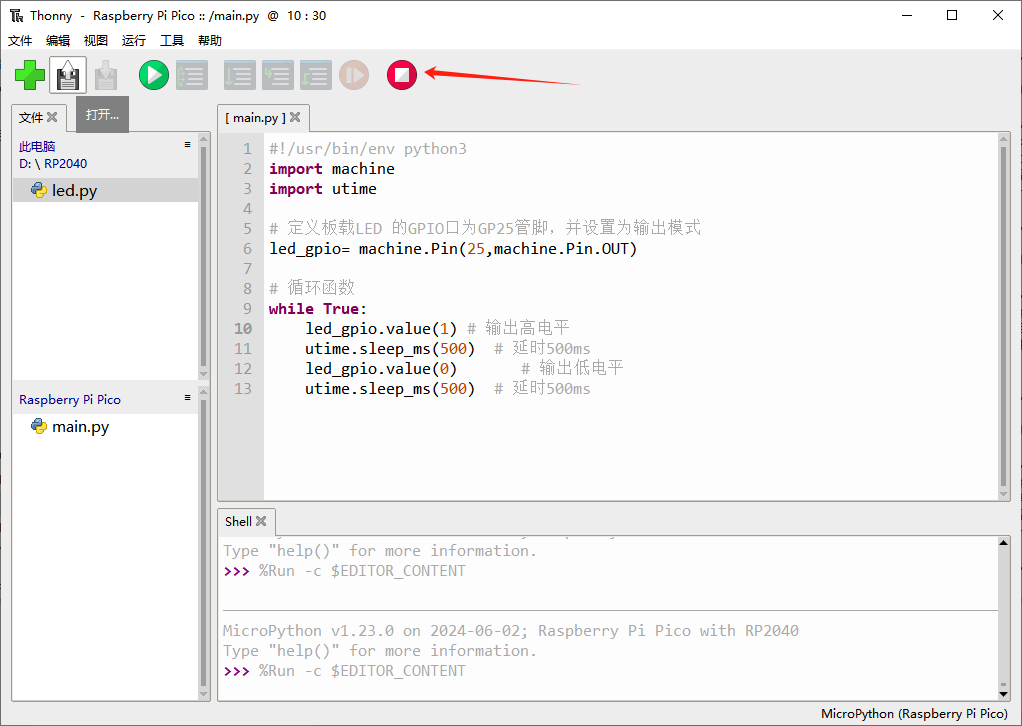
Task: Click the shebang line #!/usr/bin/env python3
Action: pyautogui.click(x=368, y=149)
